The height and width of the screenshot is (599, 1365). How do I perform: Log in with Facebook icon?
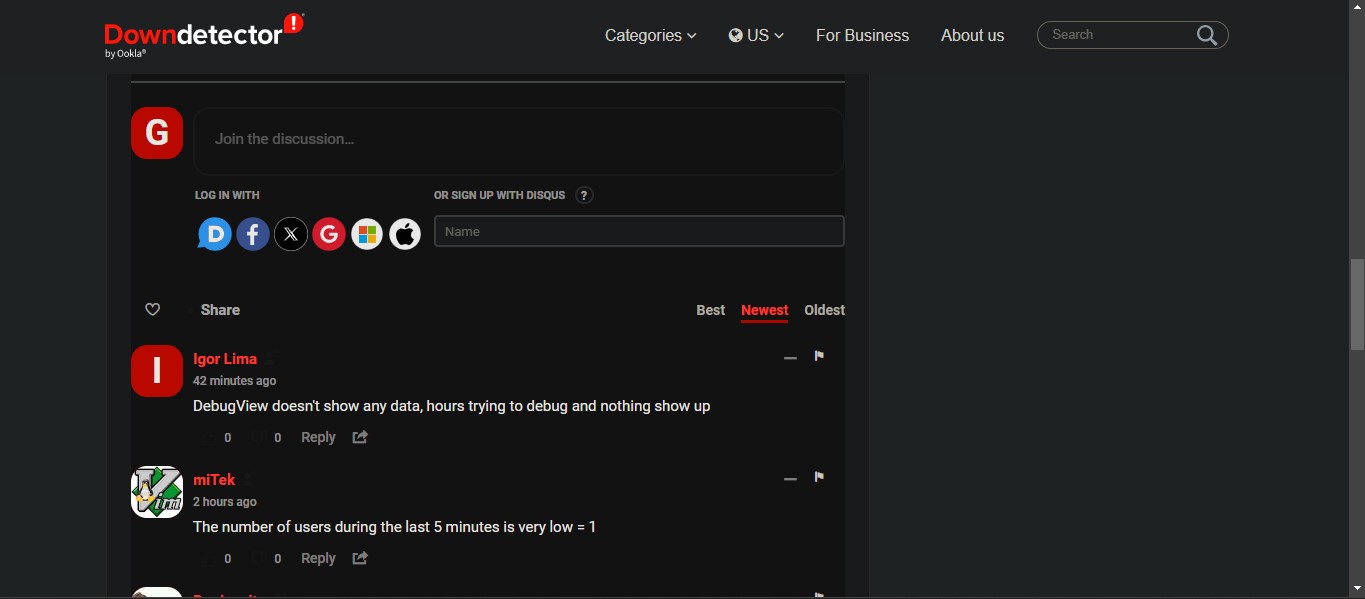click(x=253, y=234)
